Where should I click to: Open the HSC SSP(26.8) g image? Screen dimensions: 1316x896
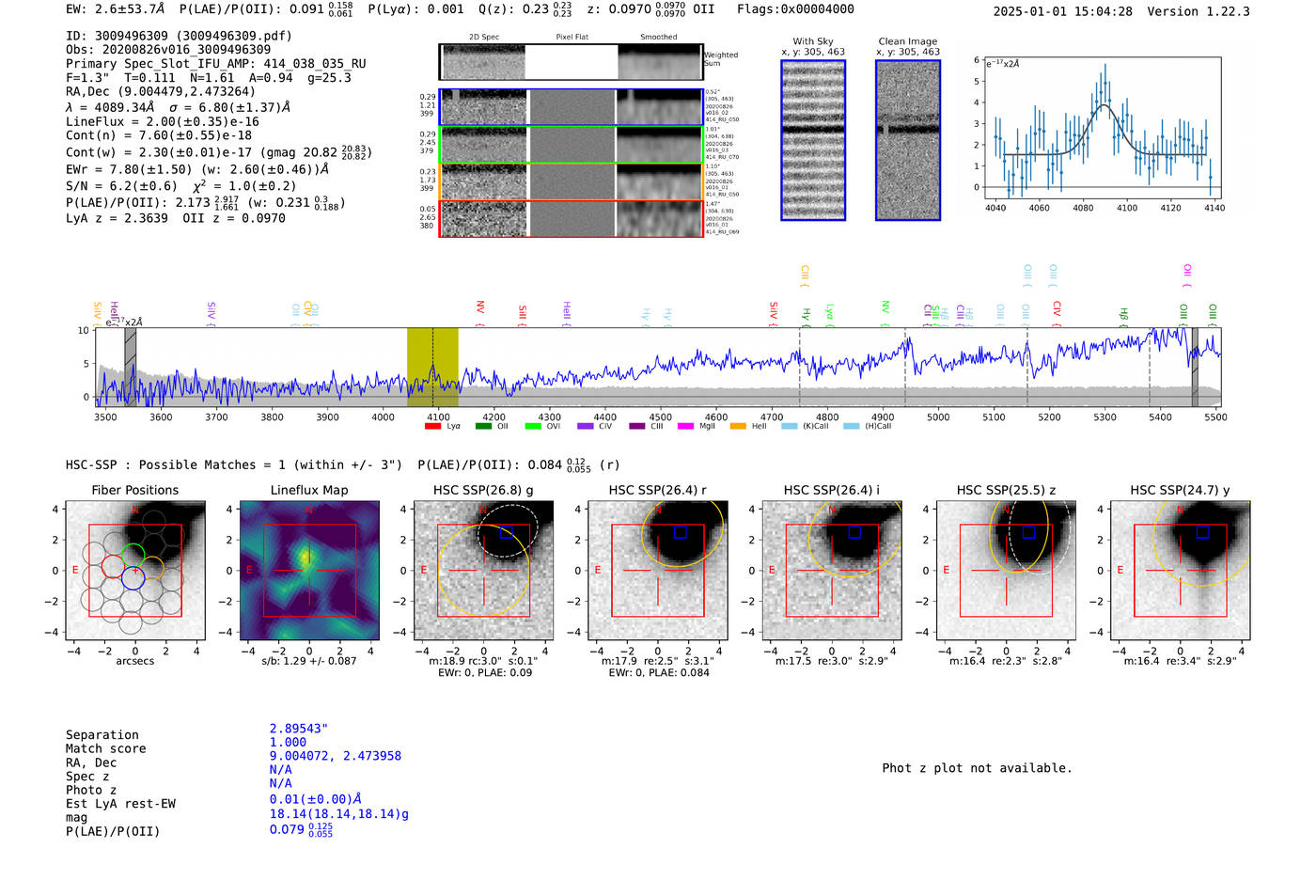(x=483, y=570)
